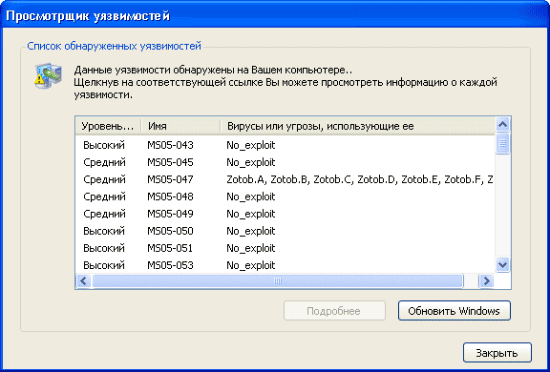This screenshot has height=372, width=550.
Task: Click No_exploit in the MS05-045 row
Action: pos(250,162)
